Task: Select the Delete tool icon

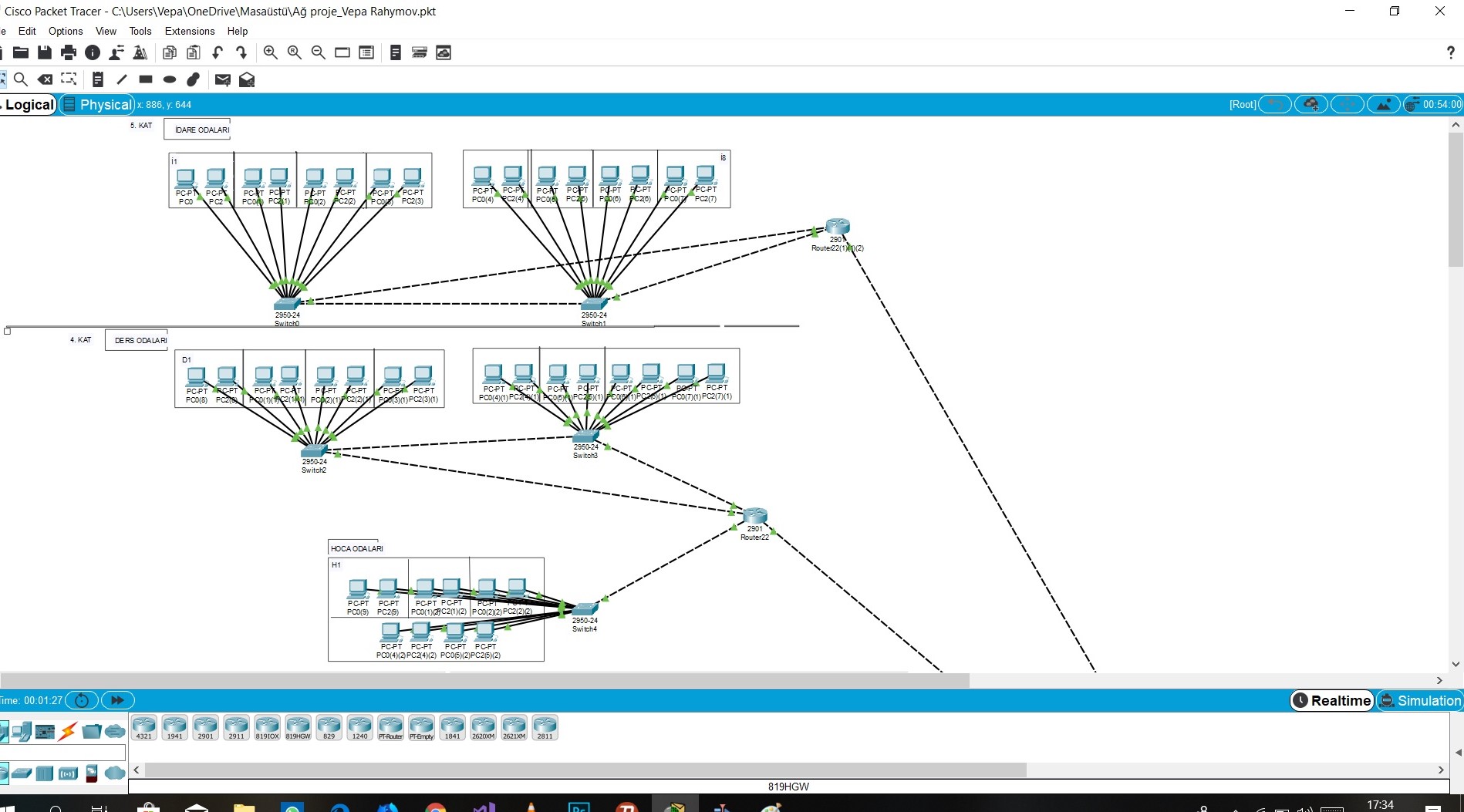Action: coord(46,79)
